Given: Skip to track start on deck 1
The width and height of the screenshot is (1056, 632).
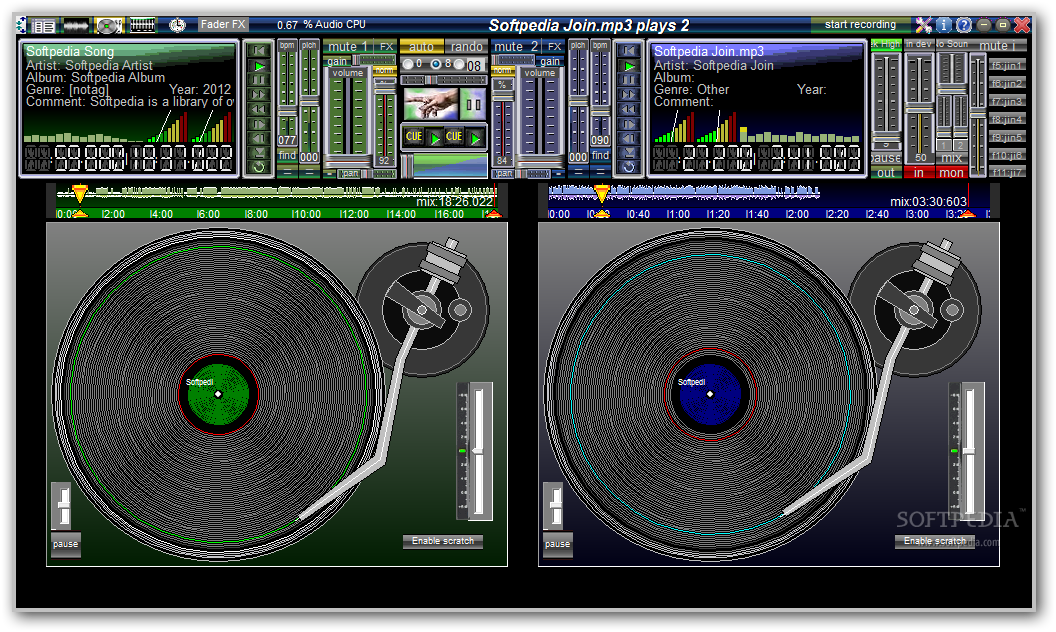Looking at the screenshot, I should [x=259, y=51].
